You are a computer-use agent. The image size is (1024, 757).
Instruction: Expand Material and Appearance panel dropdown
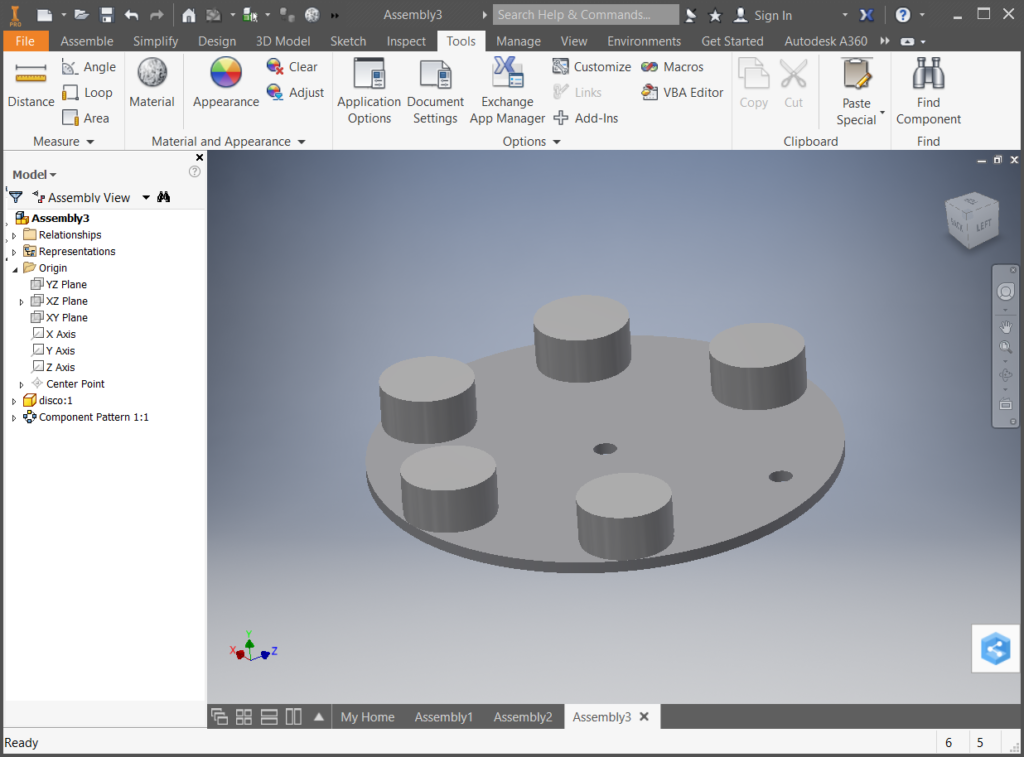click(301, 142)
